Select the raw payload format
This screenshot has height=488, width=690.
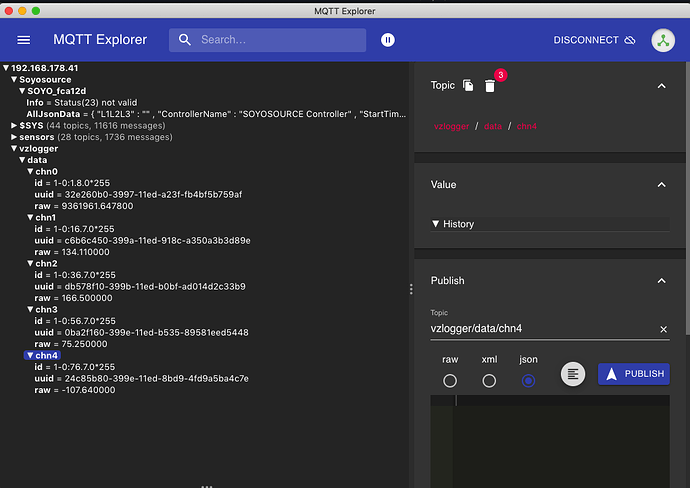[450, 381]
